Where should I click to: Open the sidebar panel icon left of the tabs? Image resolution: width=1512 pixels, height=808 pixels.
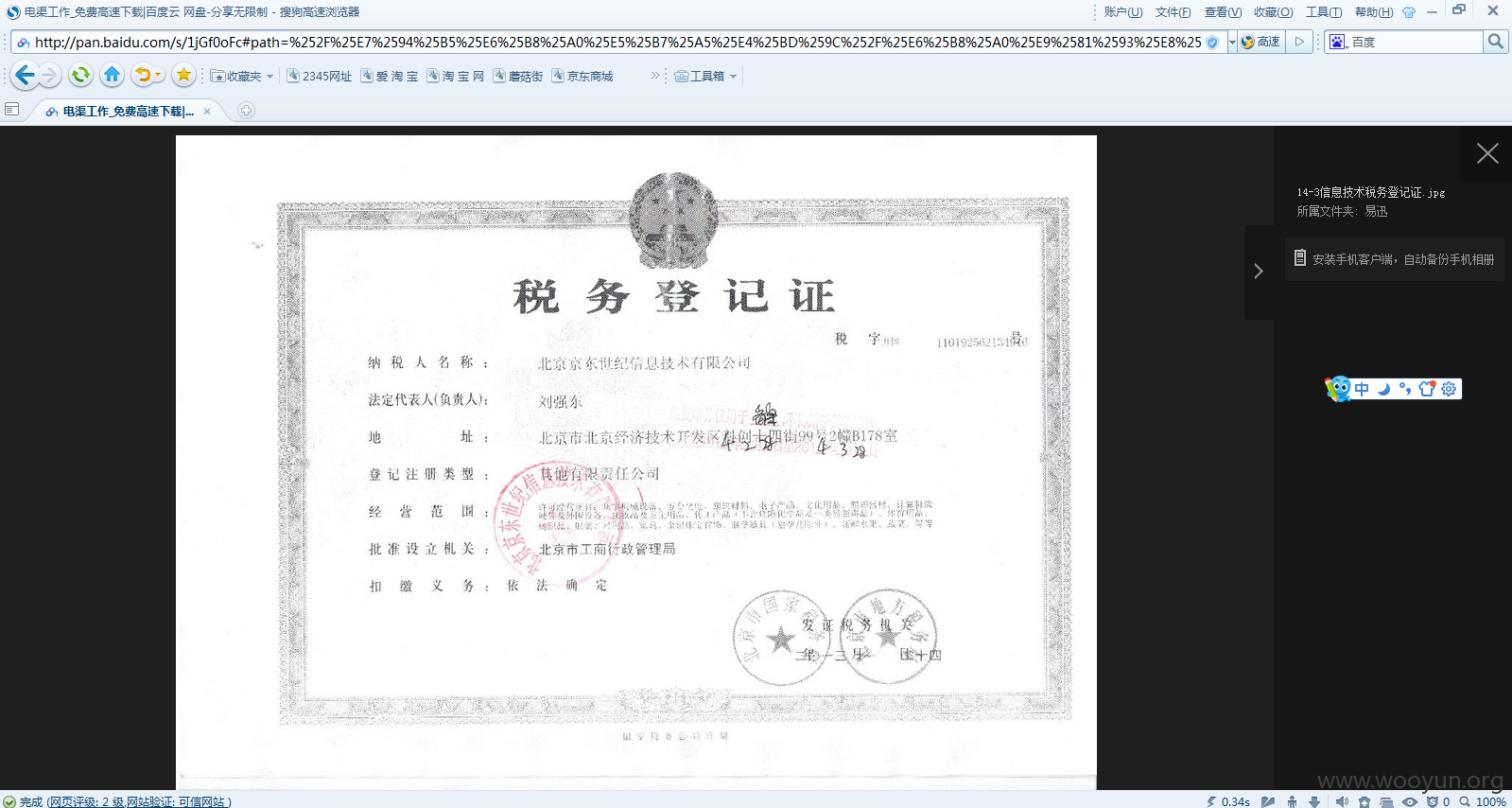tap(12, 110)
